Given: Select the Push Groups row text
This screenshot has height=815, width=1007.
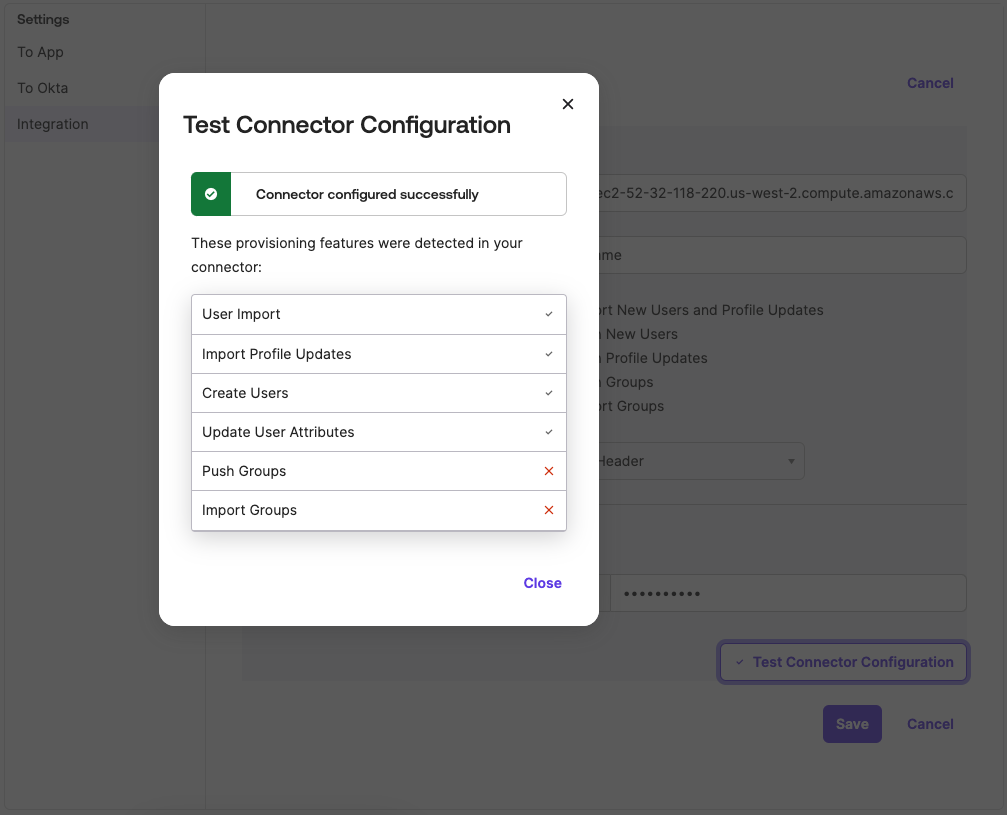Looking at the screenshot, I should pos(243,471).
